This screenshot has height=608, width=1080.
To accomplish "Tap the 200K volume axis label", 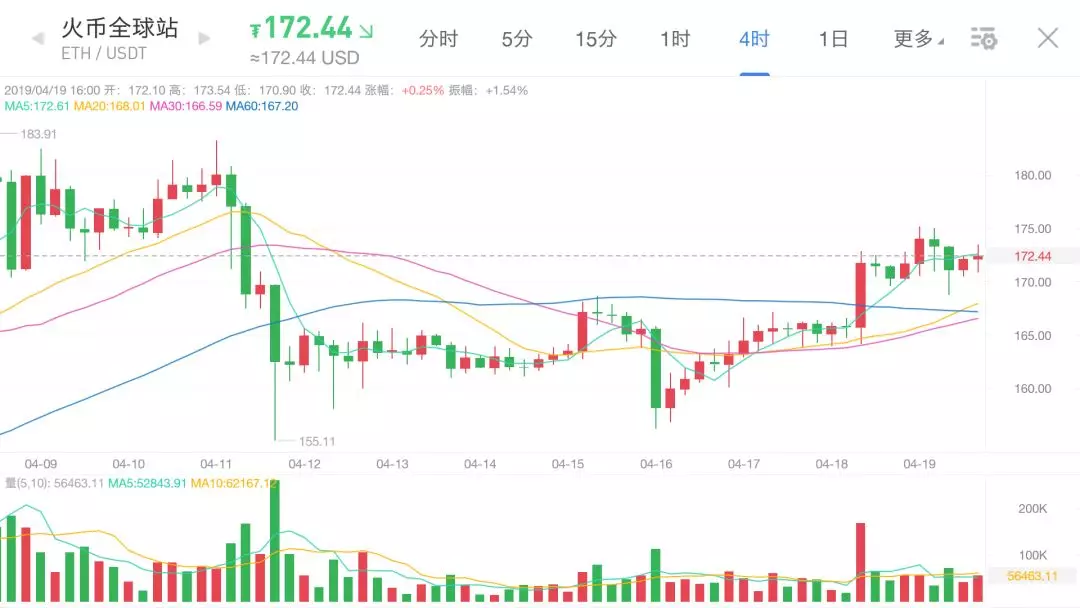I will pyautogui.click(x=1032, y=509).
